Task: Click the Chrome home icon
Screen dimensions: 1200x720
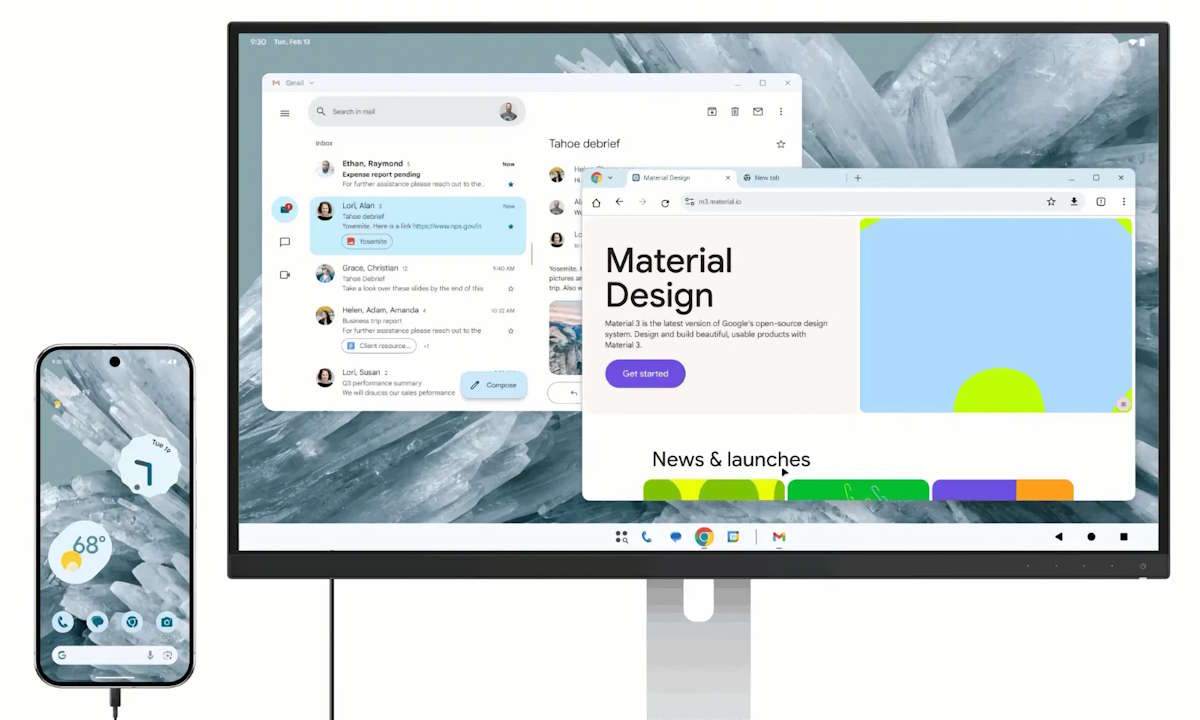Action: (x=597, y=202)
